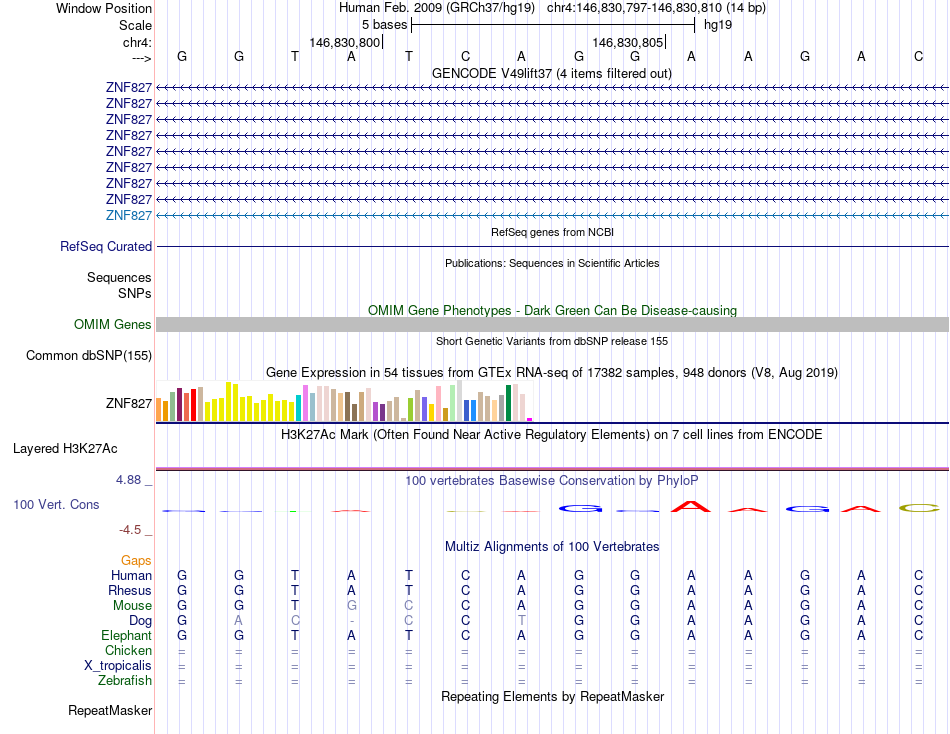
Task: Open Multiz Alignments of 100 Vertebrates title
Action: [552, 547]
